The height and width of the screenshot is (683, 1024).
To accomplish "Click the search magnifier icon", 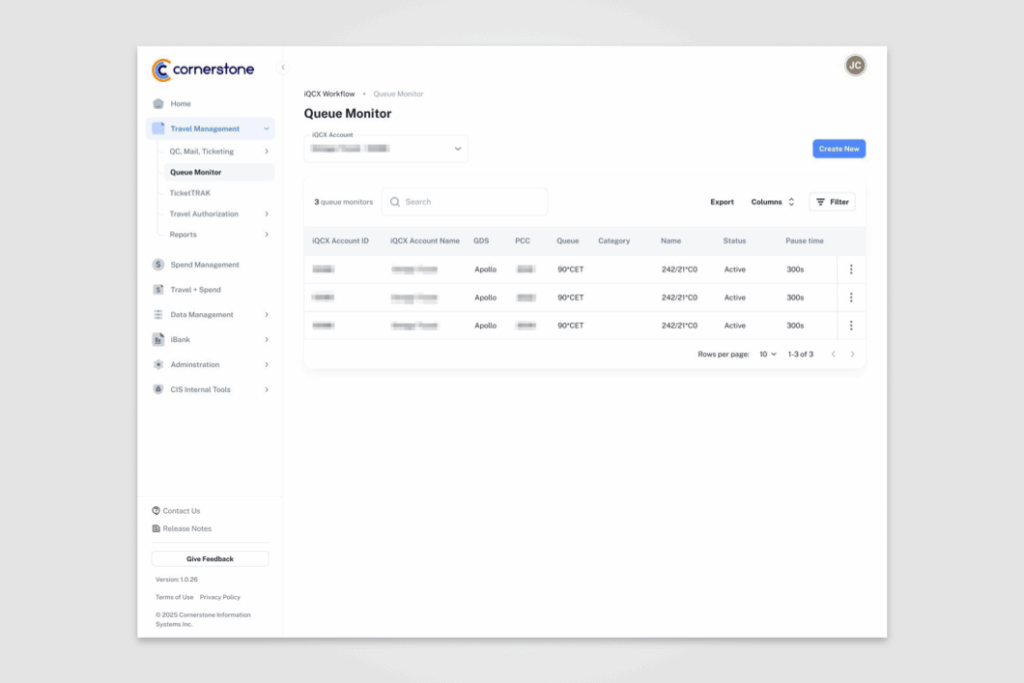I will pyautogui.click(x=394, y=202).
